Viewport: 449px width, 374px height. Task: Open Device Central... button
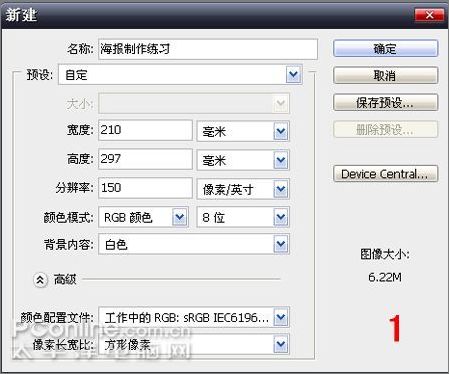385,174
